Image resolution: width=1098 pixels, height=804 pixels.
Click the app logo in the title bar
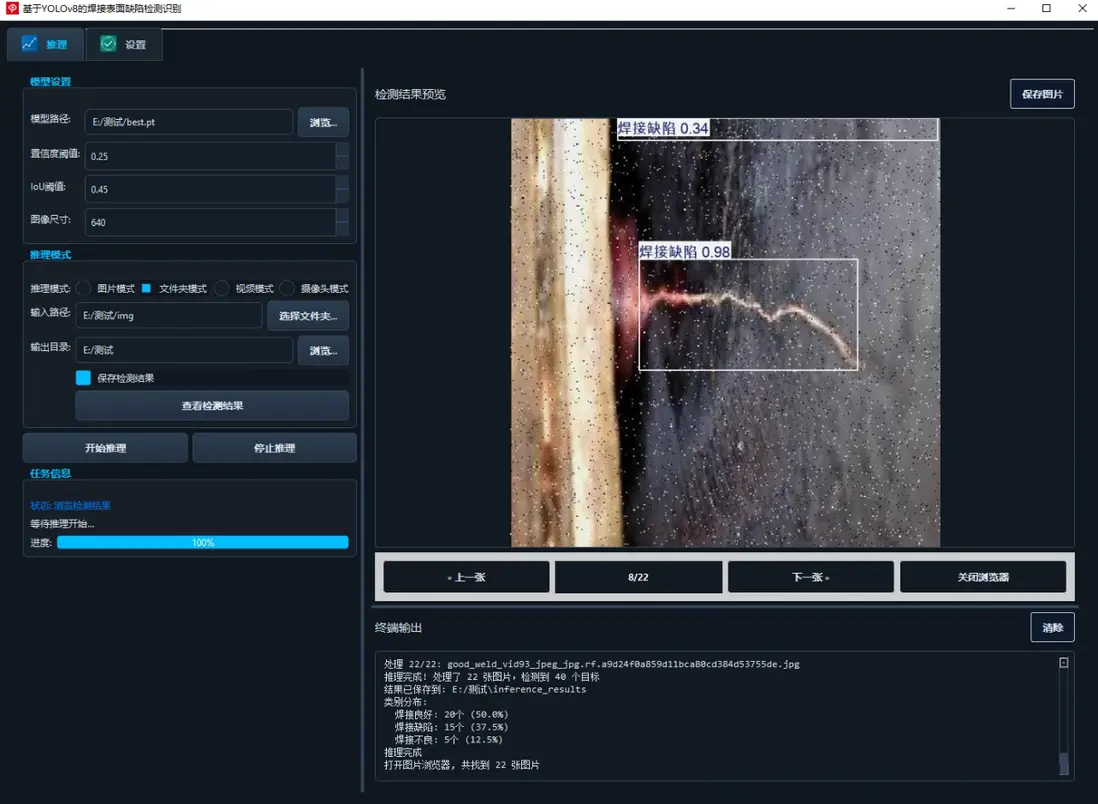tap(12, 9)
